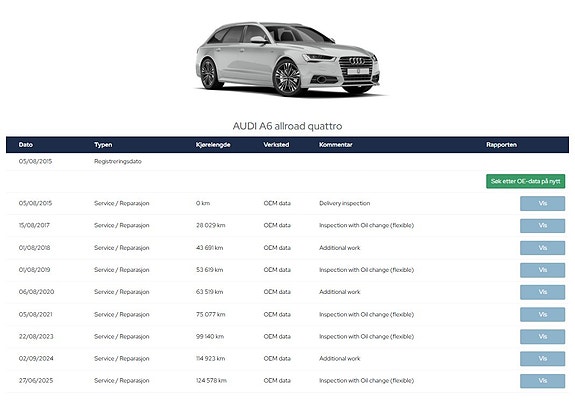The height and width of the screenshot is (404, 575).
Task: Open Vis report for 15/08/2017 service
Action: (542, 225)
